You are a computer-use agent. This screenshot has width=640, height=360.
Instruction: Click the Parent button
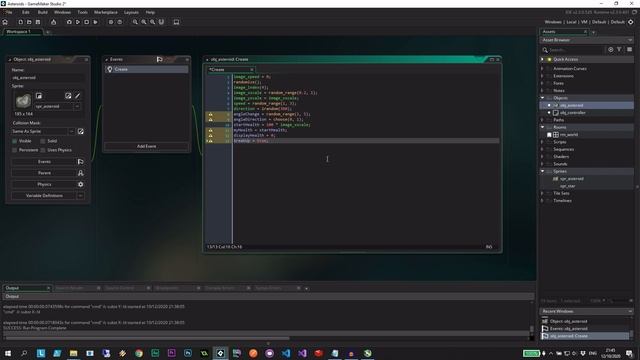(x=44, y=173)
